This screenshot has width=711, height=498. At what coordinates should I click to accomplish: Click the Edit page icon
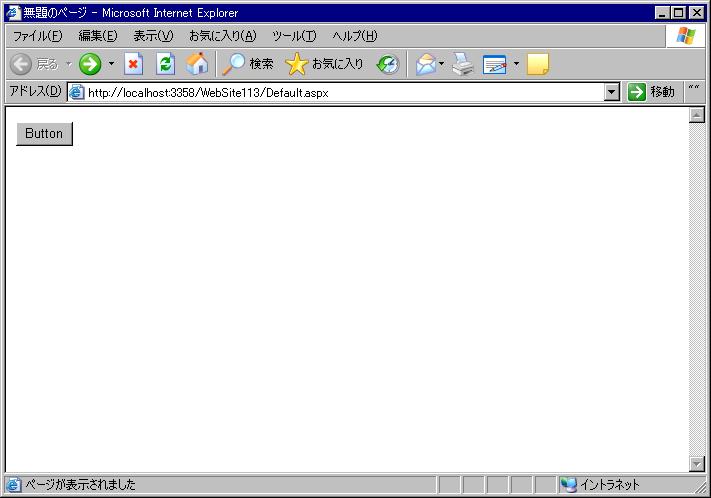(495, 64)
